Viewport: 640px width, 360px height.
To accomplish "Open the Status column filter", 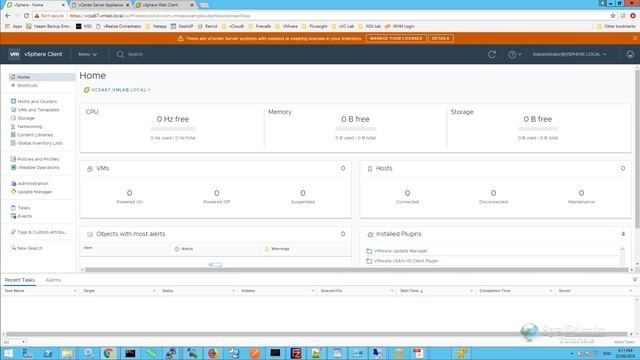I will pyautogui.click(x=233, y=291).
